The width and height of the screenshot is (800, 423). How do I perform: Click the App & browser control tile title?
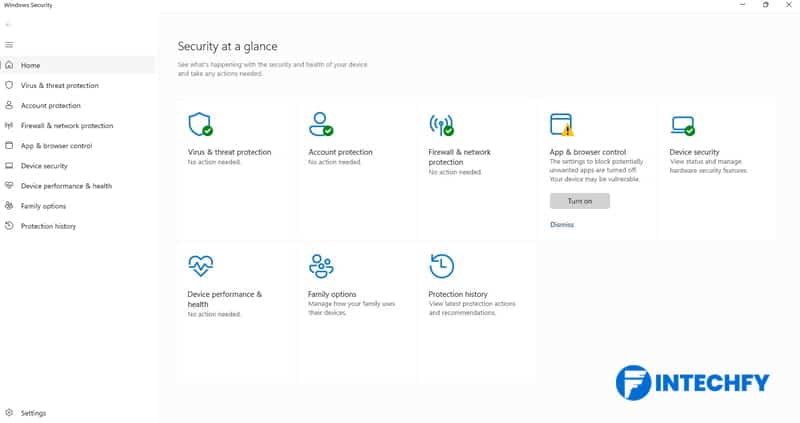coord(588,152)
